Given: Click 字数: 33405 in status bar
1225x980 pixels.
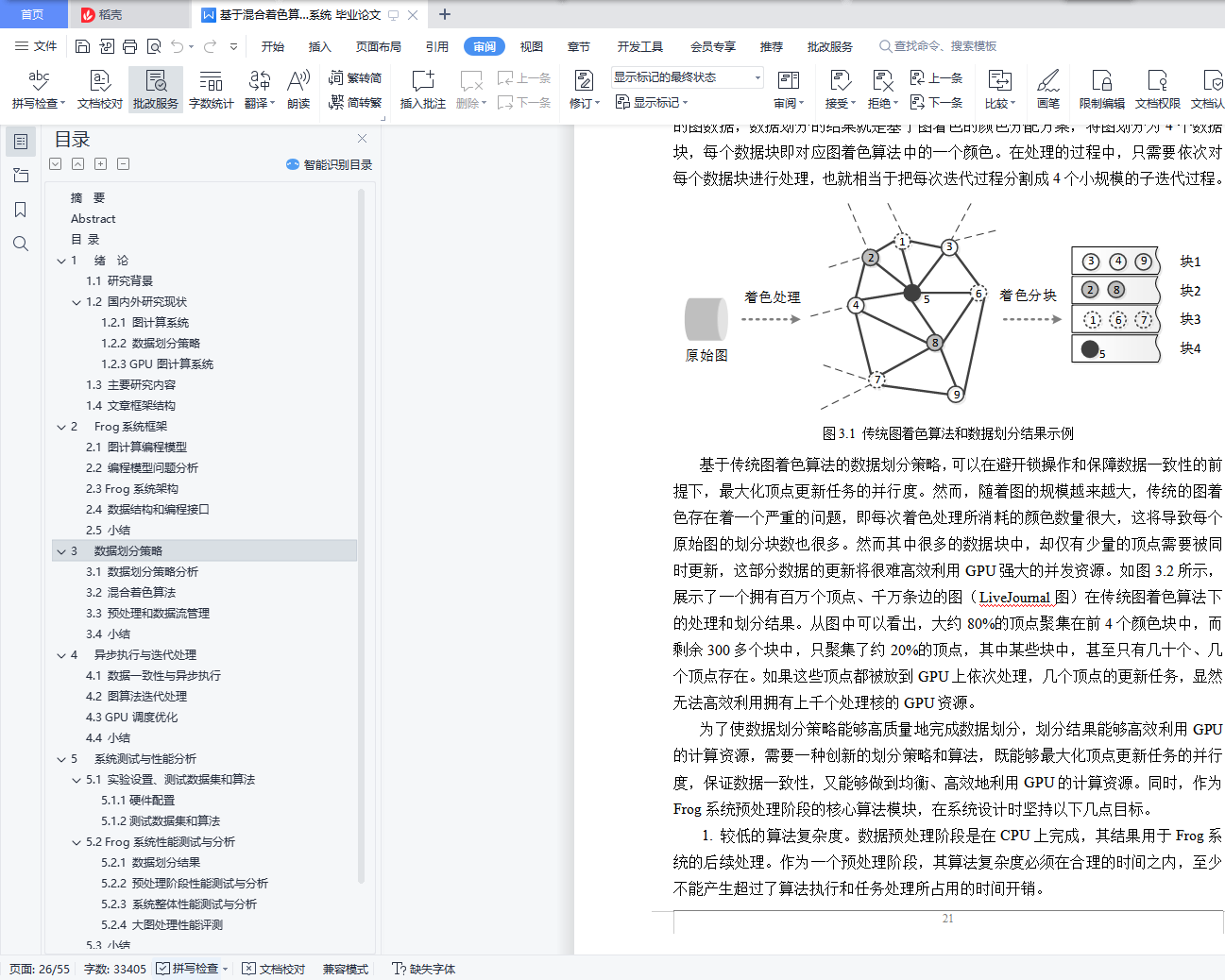Looking at the screenshot, I should coord(115,969).
